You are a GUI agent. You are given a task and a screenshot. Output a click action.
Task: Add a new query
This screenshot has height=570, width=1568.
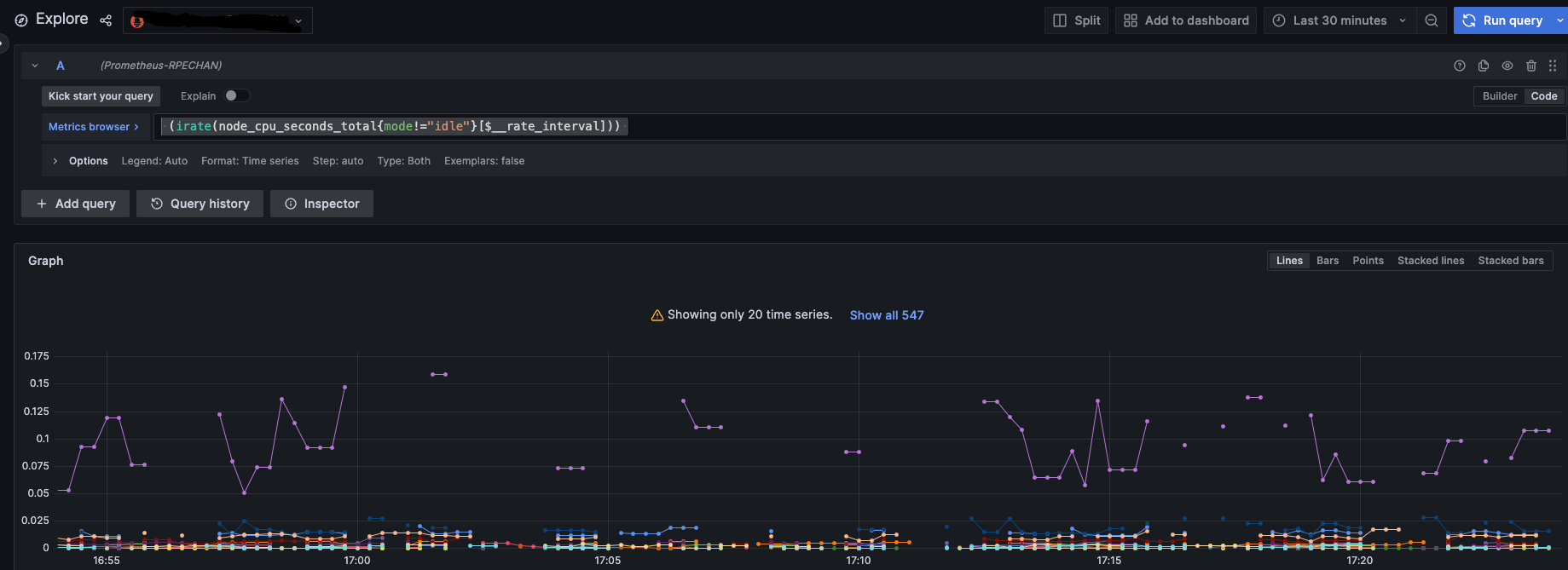pos(76,204)
